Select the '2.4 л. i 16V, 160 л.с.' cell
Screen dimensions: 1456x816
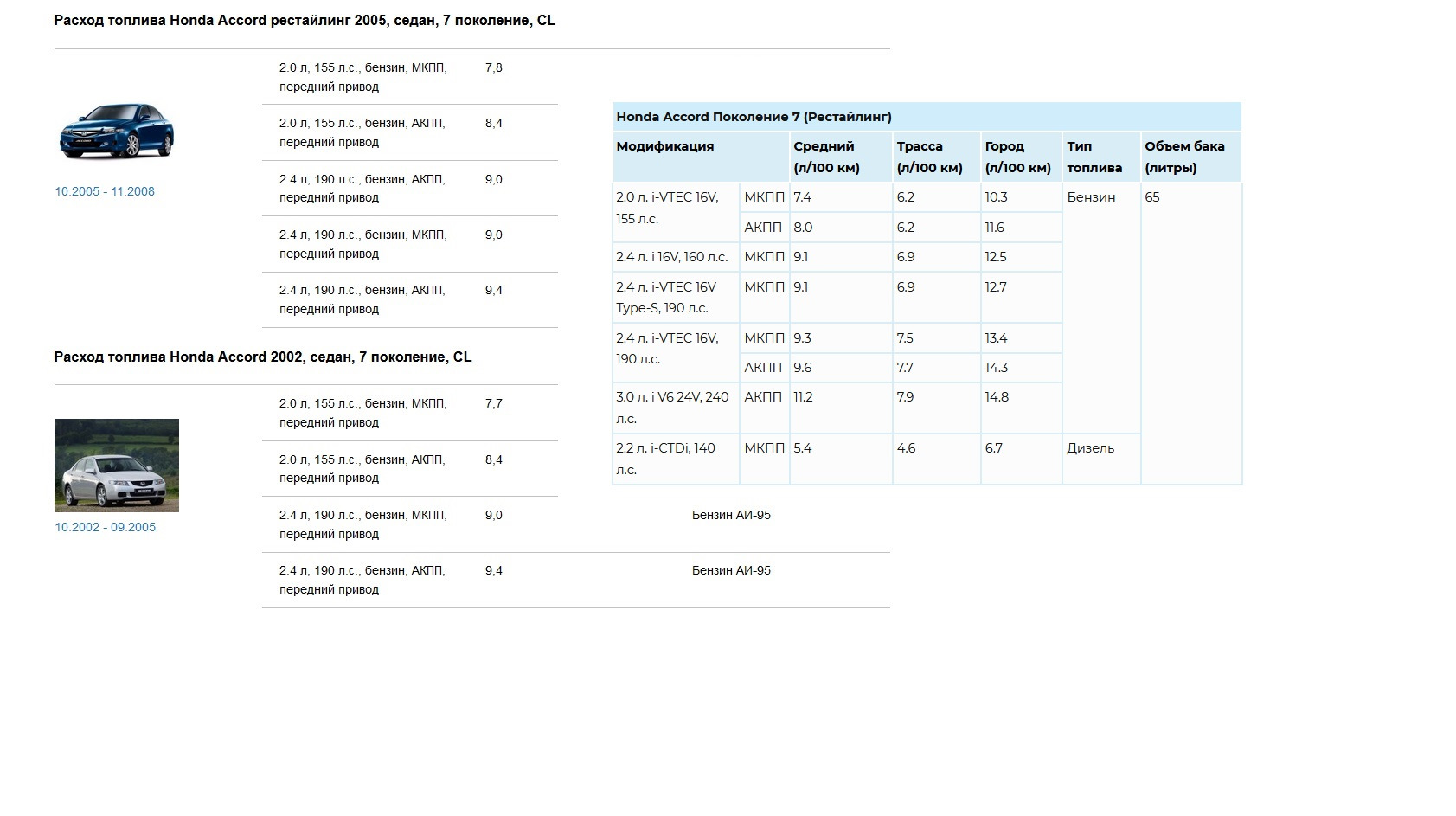676,257
